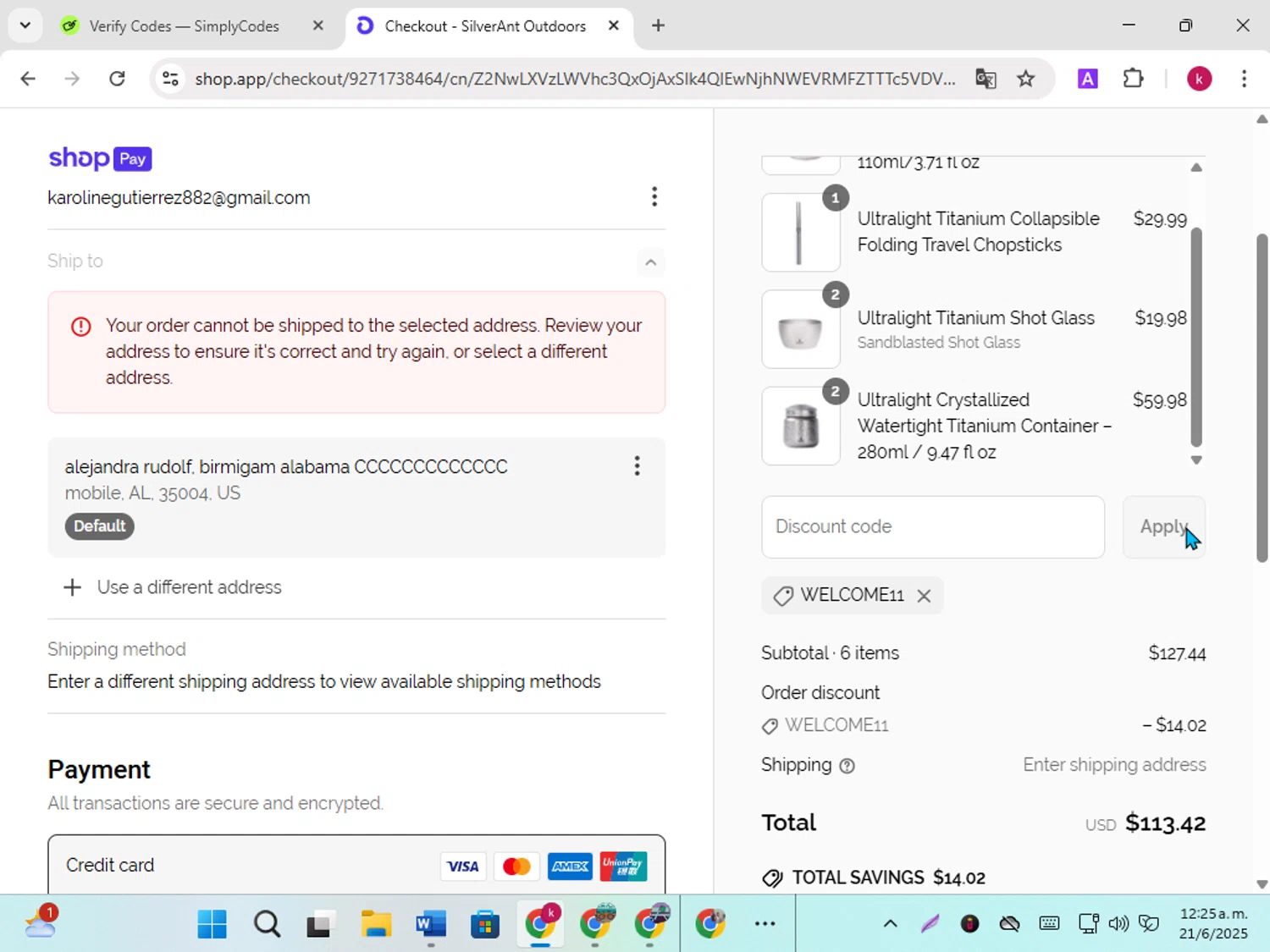The image size is (1270, 952).
Task: Select the Checkout - SilverAnt Outdoors tab
Action: (x=485, y=26)
